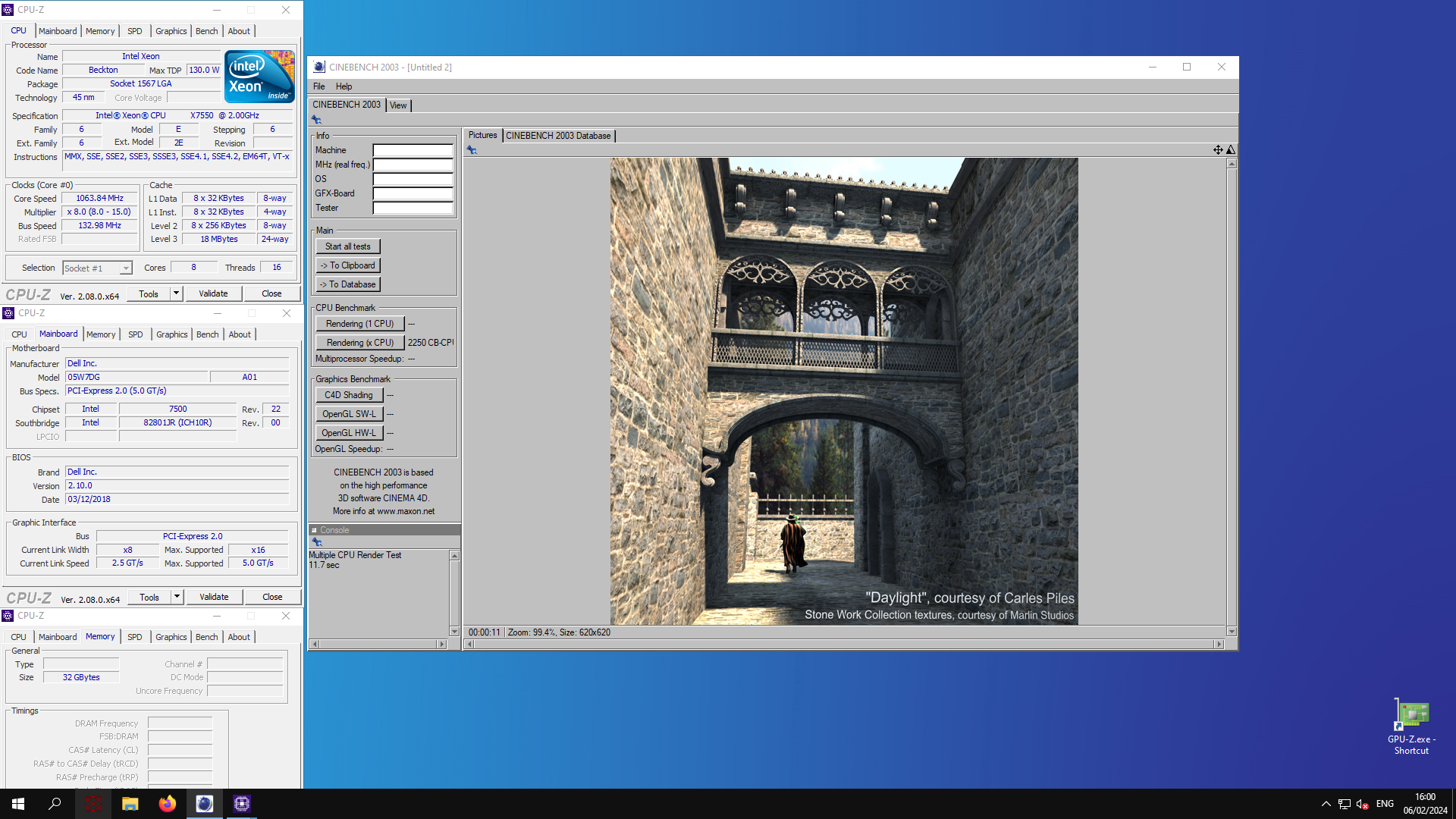Image resolution: width=1456 pixels, height=819 pixels.
Task: Click the Console header square icon
Action: click(x=315, y=530)
